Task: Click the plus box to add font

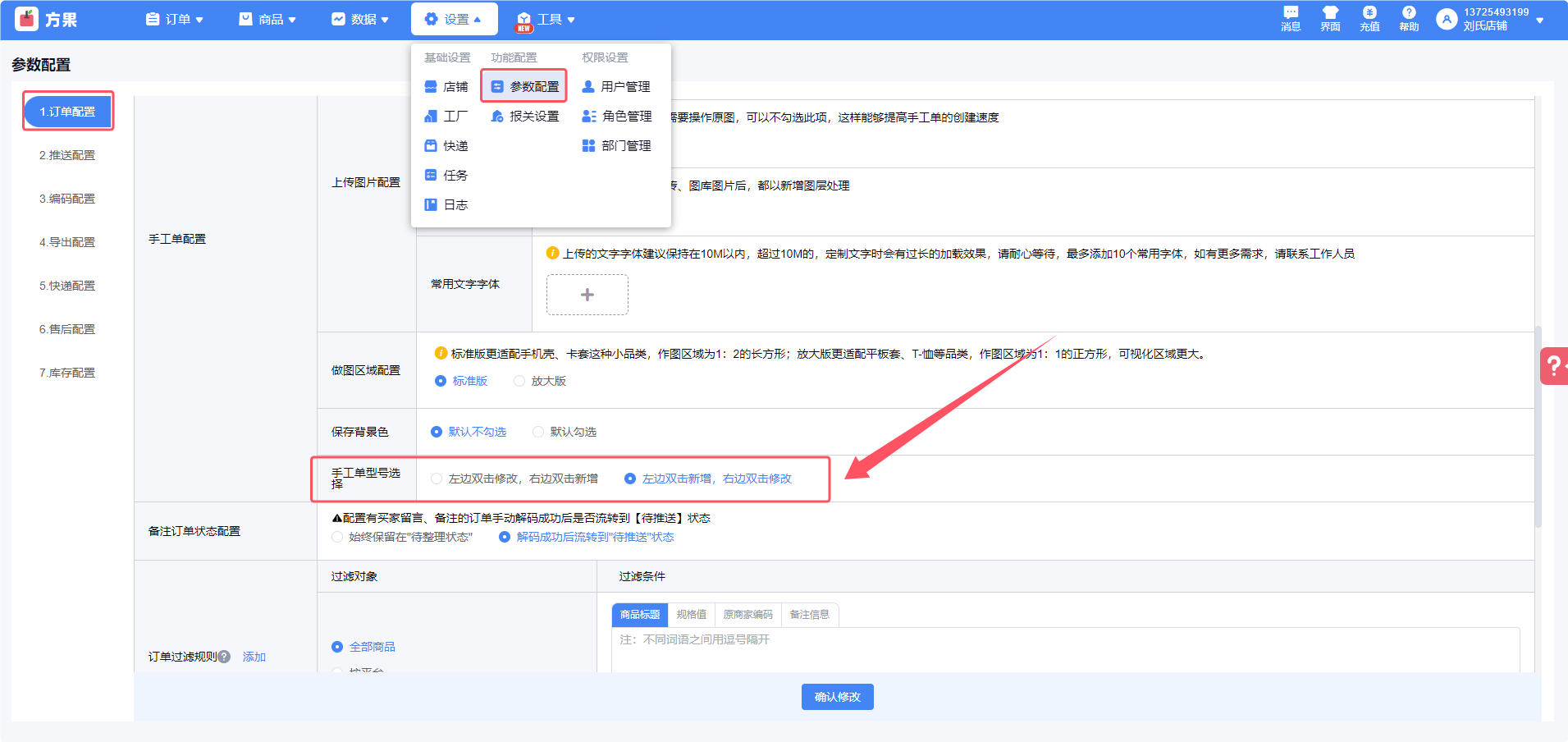Action: point(587,295)
